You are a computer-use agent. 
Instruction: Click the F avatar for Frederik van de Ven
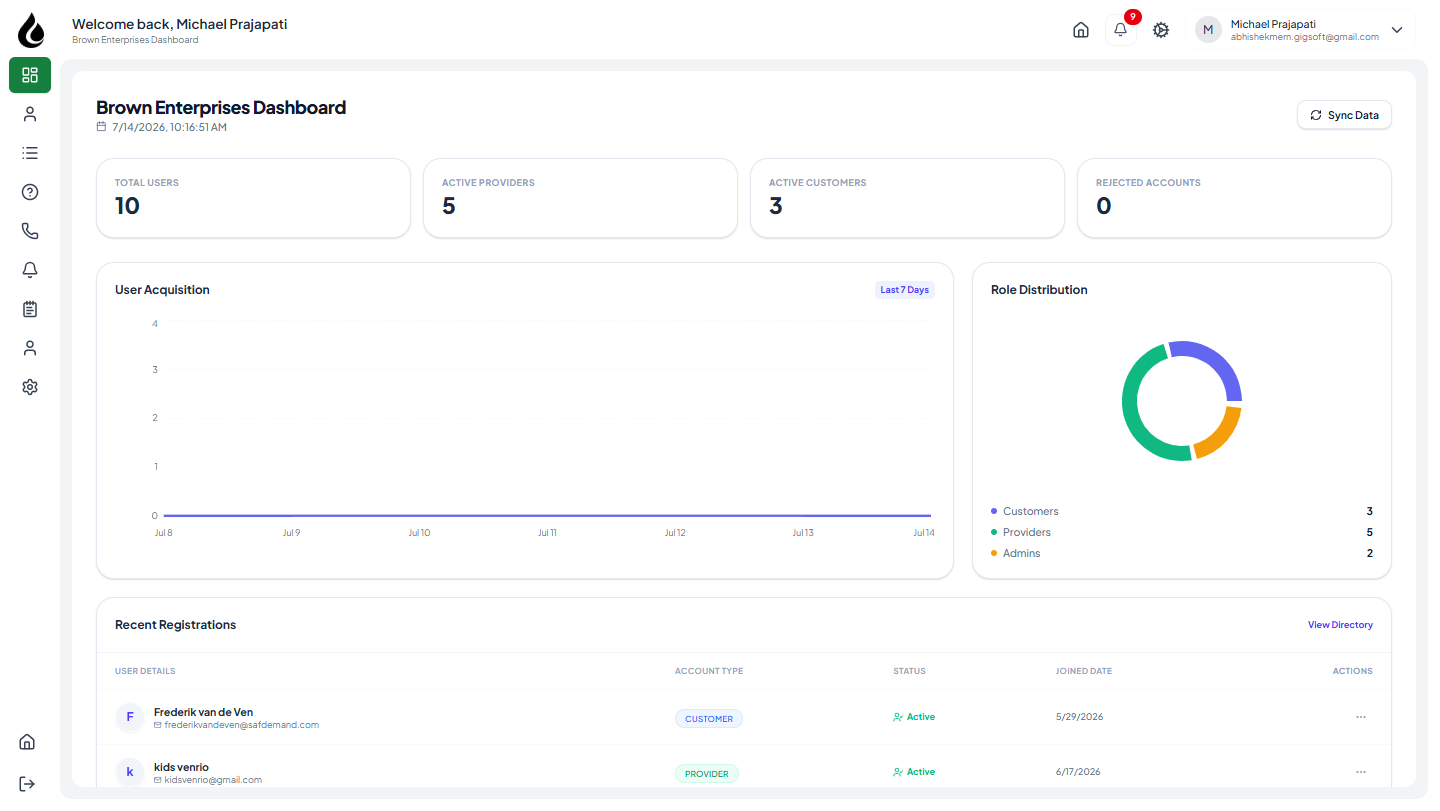(130, 717)
